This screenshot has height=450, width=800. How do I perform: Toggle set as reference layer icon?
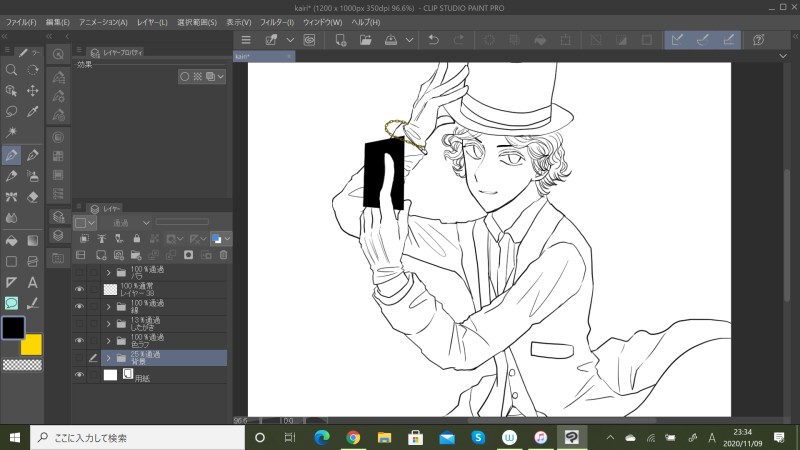tap(102, 238)
